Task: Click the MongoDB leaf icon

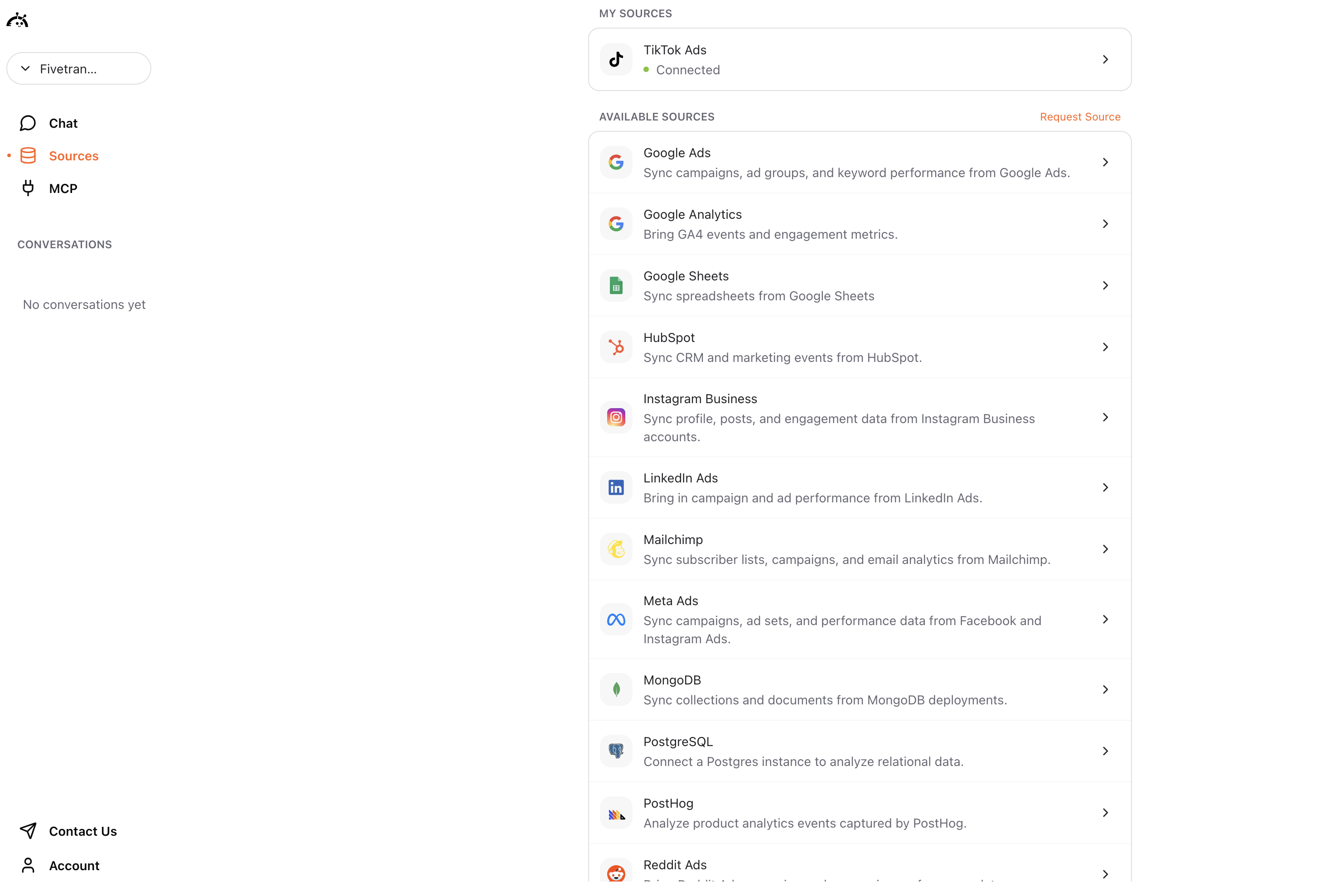Action: [x=616, y=690]
